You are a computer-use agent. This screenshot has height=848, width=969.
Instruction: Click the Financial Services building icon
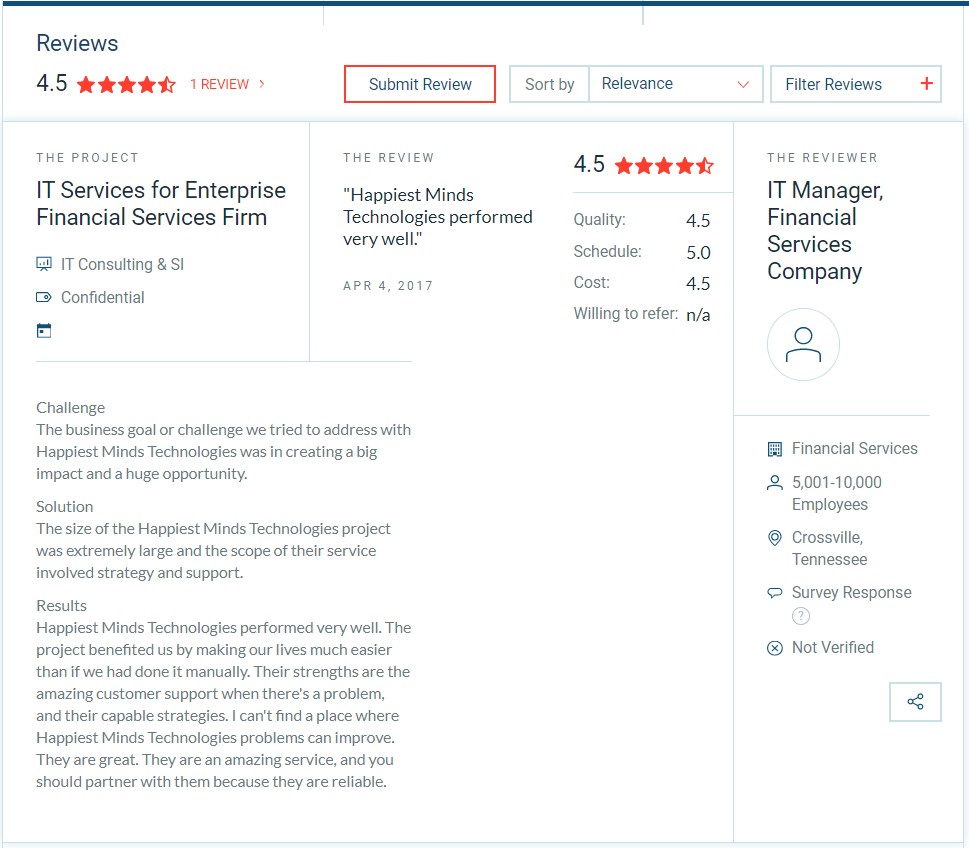[x=774, y=449]
